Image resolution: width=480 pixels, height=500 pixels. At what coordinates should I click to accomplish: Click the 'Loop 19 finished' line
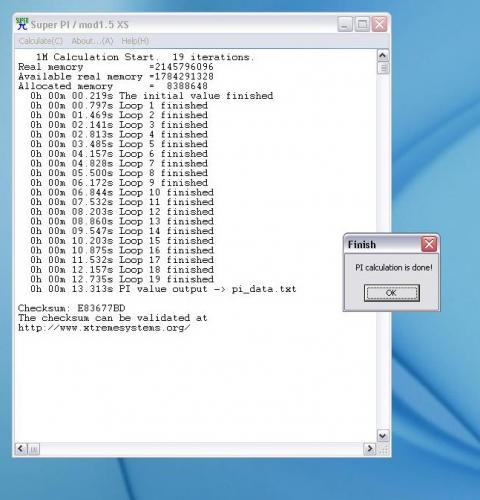122,279
